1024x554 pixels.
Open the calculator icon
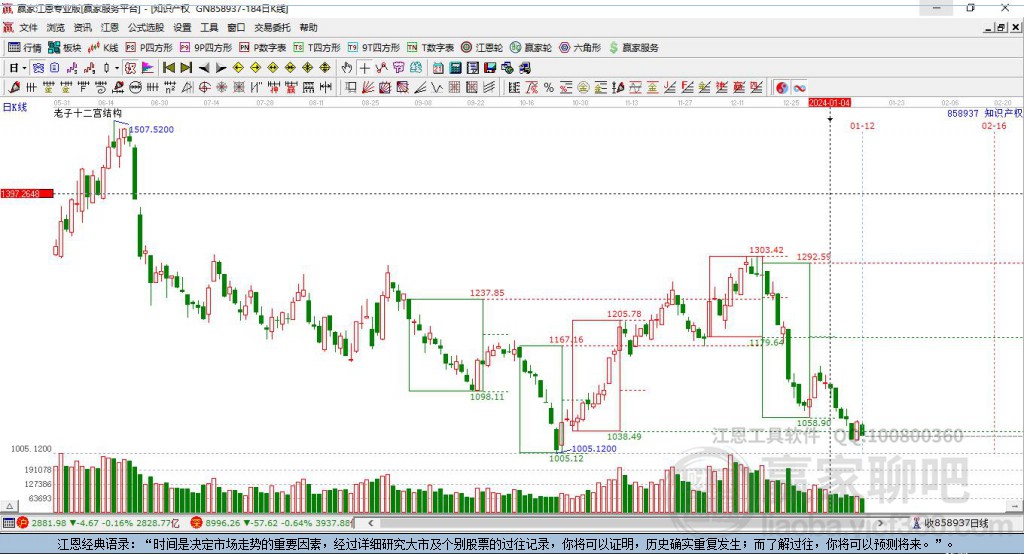455,68
